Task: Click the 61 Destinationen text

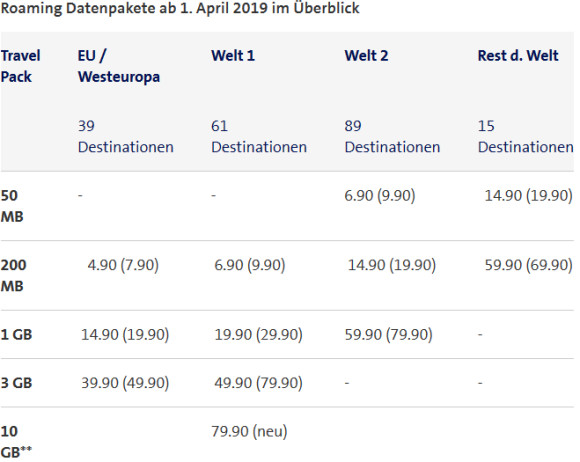Action: pos(259,136)
